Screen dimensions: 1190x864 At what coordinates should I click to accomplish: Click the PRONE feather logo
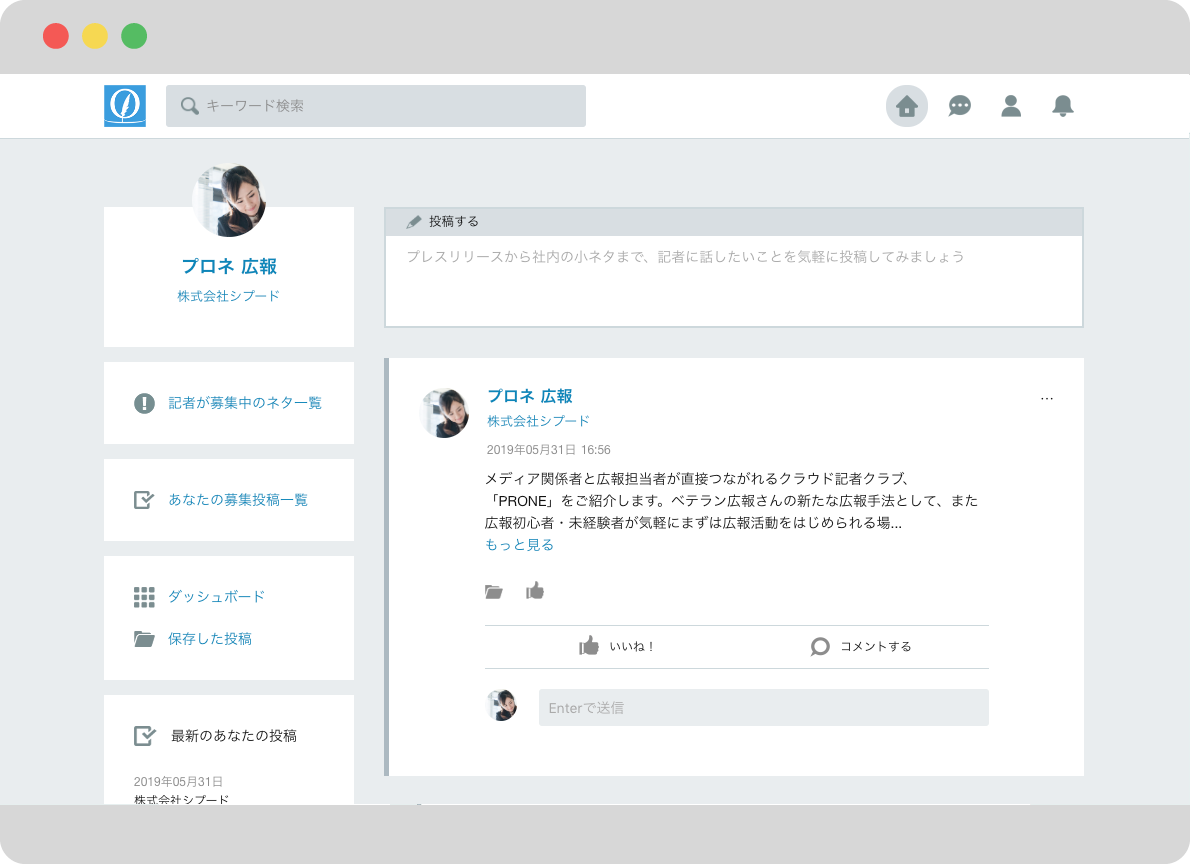point(125,106)
